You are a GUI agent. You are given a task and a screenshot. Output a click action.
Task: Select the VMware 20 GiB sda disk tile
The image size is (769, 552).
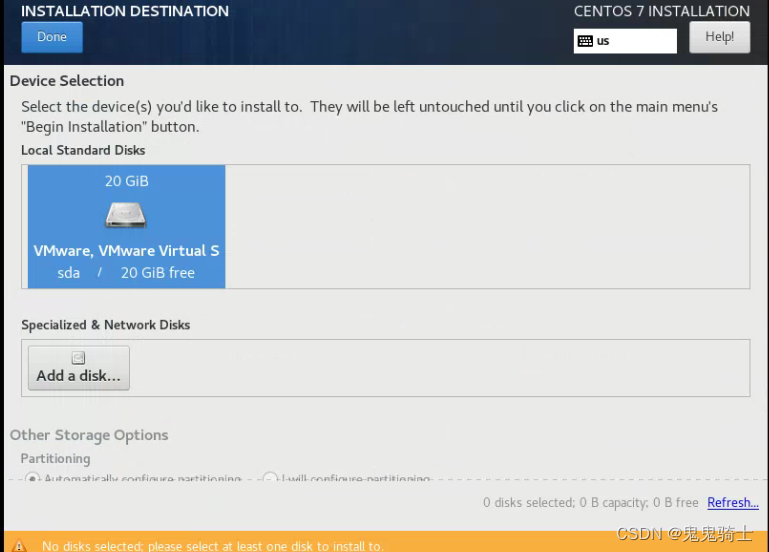point(127,226)
